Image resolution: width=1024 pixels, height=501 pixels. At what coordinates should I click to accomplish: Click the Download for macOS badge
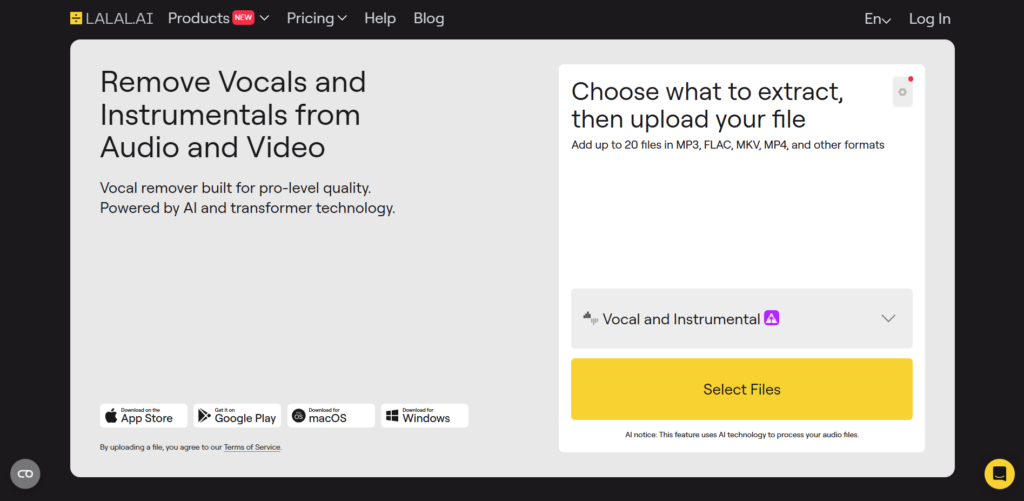coord(331,415)
